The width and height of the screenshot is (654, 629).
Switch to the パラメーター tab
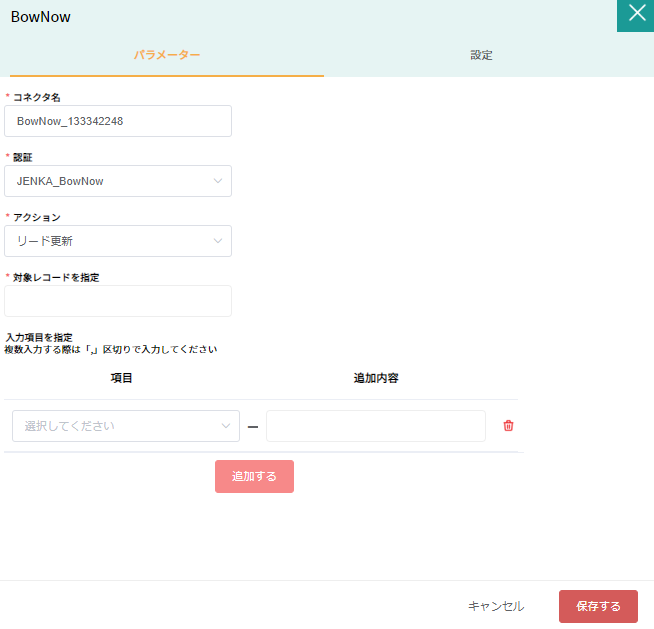(167, 55)
